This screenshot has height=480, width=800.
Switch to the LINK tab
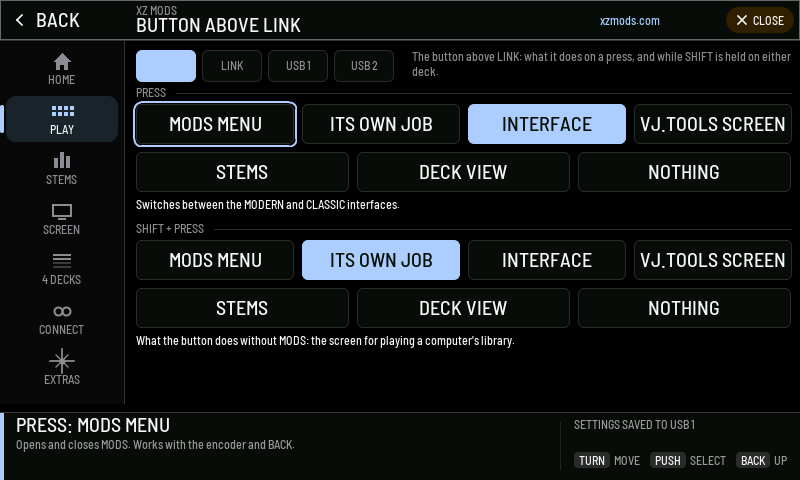[x=232, y=66]
